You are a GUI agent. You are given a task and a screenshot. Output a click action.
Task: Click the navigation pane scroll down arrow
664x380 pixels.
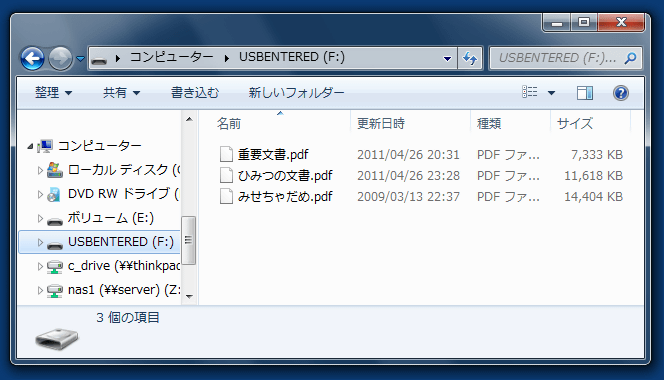click(x=189, y=297)
